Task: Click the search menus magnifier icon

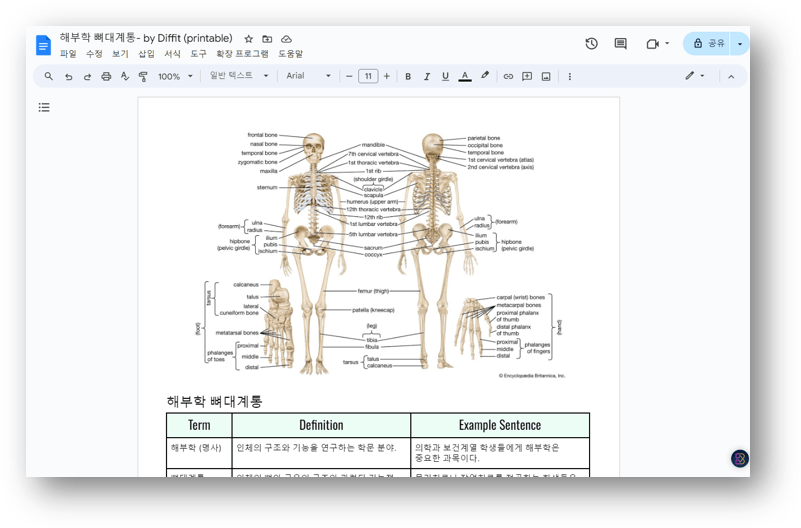Action: (x=48, y=76)
